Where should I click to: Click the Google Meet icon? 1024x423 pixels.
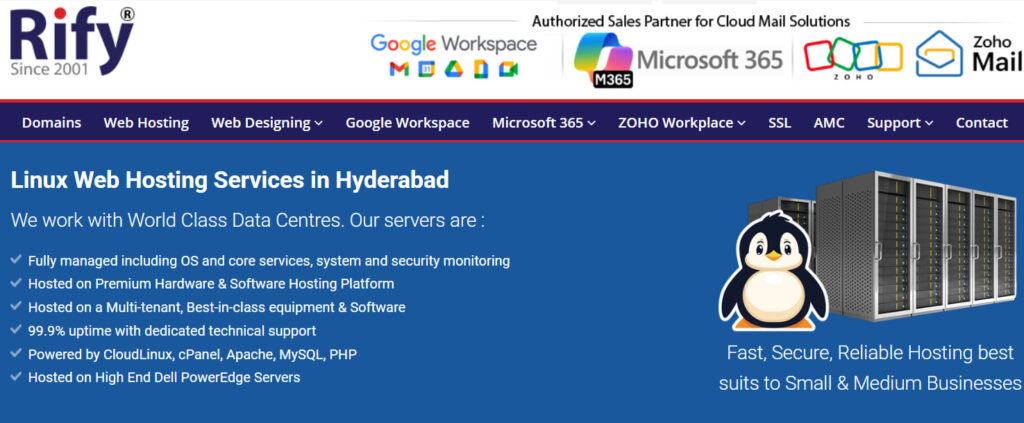(508, 69)
